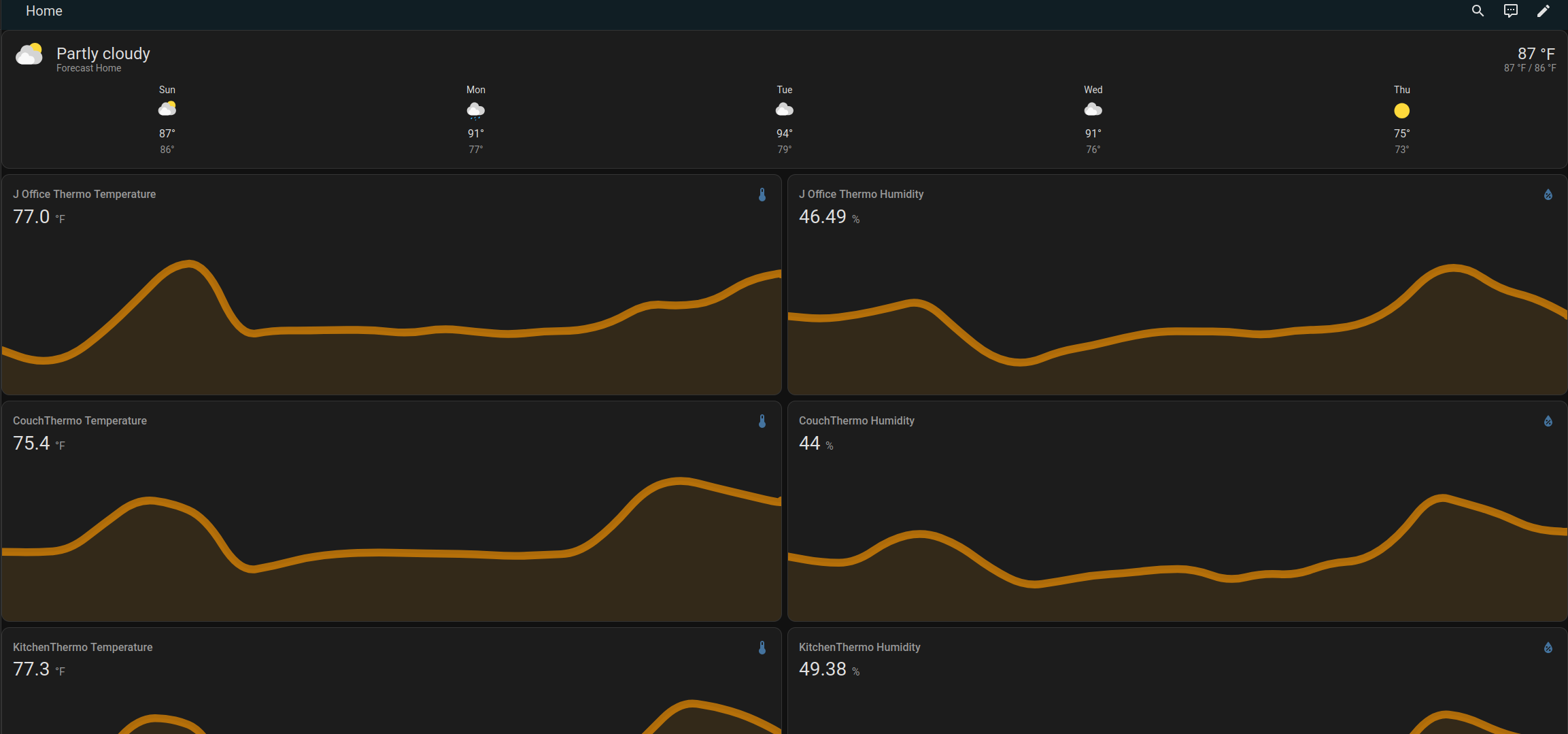This screenshot has width=1568, height=734.
Task: Click KitchenThermo Humidity droplet icon
Action: tap(1548, 648)
